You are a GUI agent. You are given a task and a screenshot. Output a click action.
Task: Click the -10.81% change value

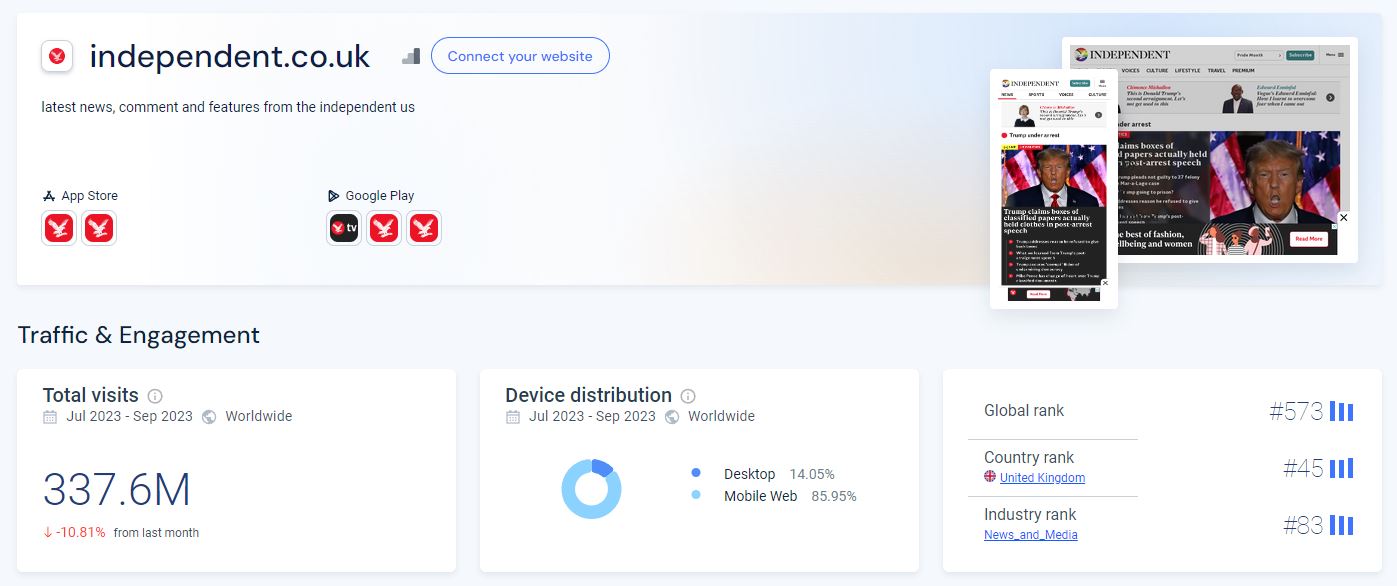click(x=80, y=532)
